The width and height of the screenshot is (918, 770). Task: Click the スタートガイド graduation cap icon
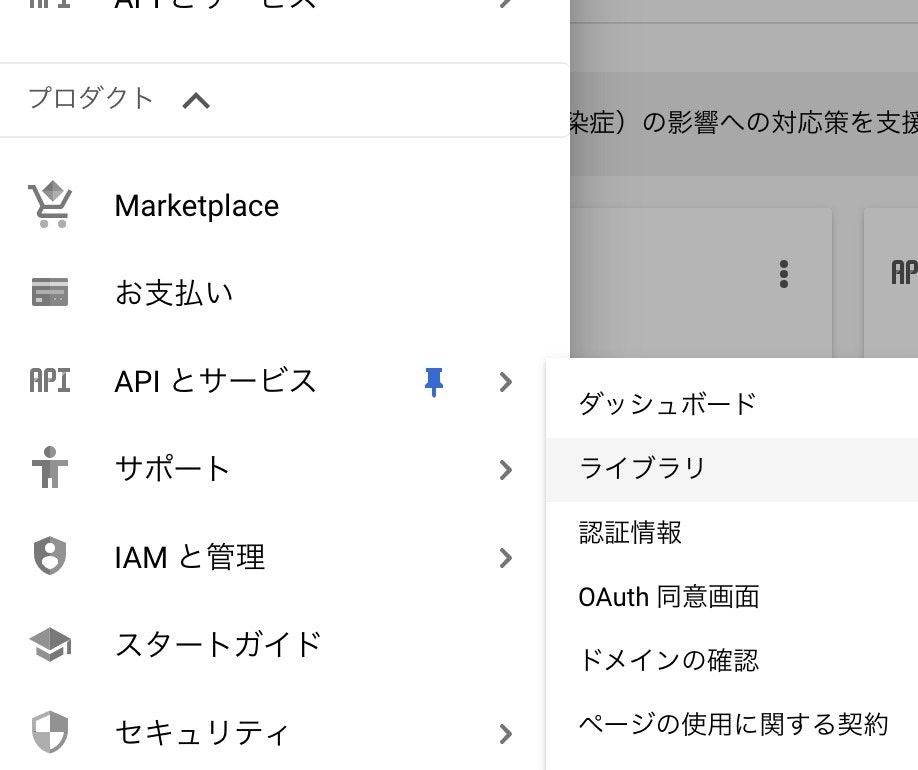pos(50,644)
